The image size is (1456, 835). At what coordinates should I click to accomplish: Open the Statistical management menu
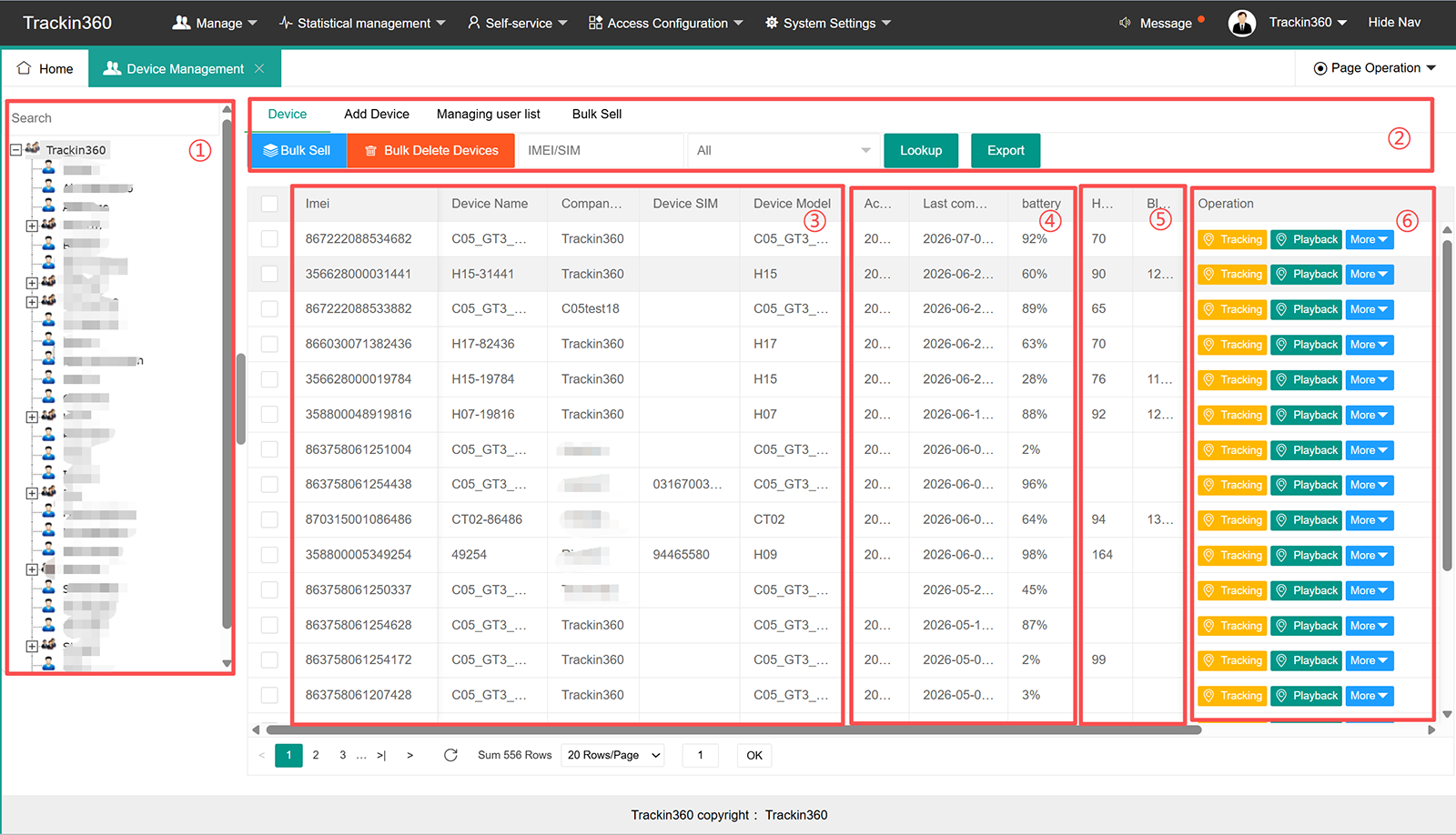click(x=362, y=23)
